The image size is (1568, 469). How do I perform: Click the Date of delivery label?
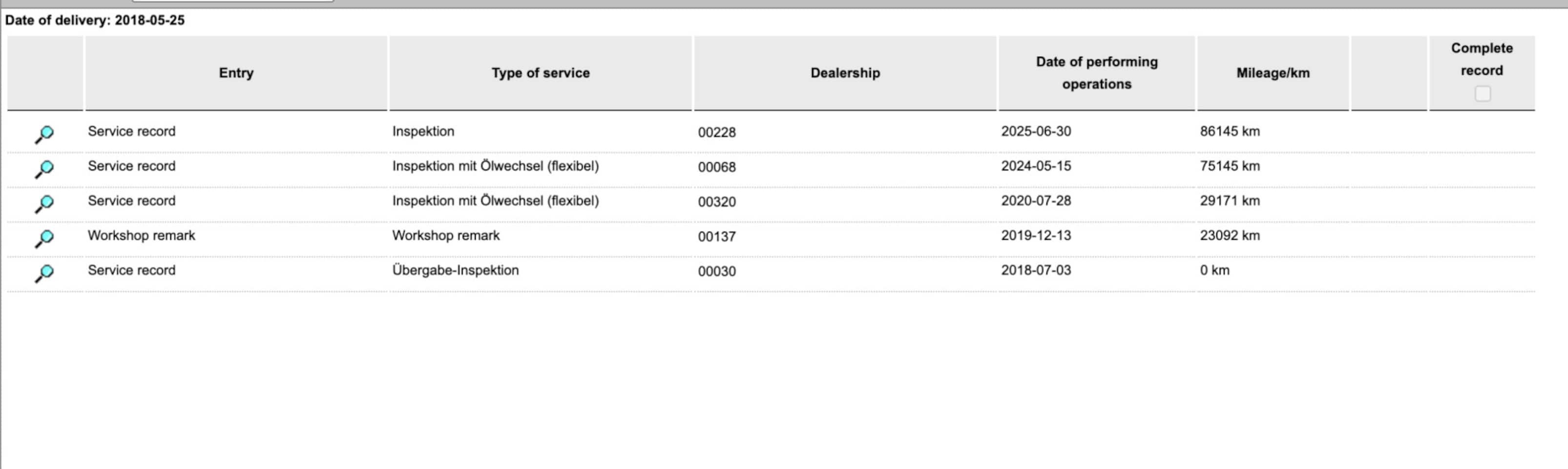click(94, 20)
